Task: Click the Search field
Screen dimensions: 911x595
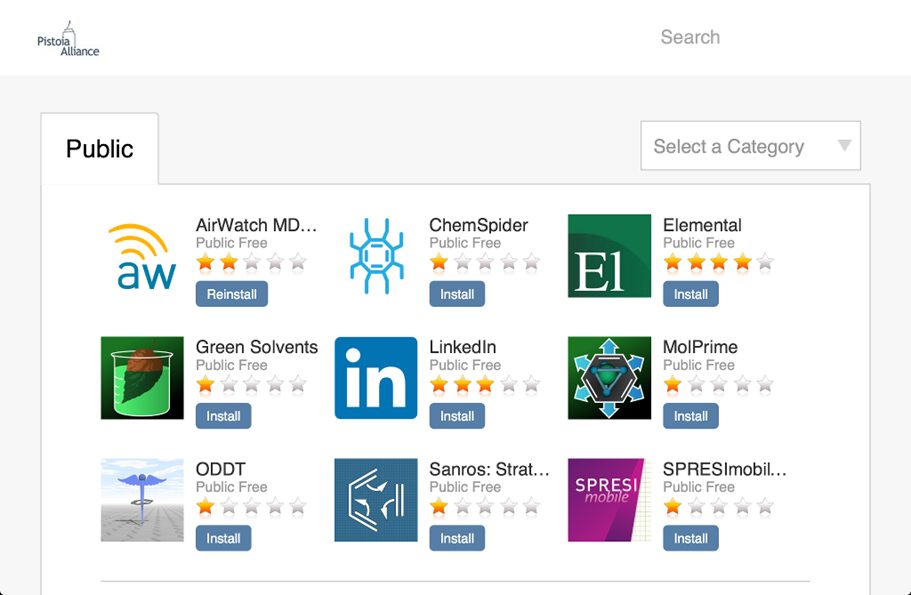Action: pyautogui.click(x=690, y=37)
